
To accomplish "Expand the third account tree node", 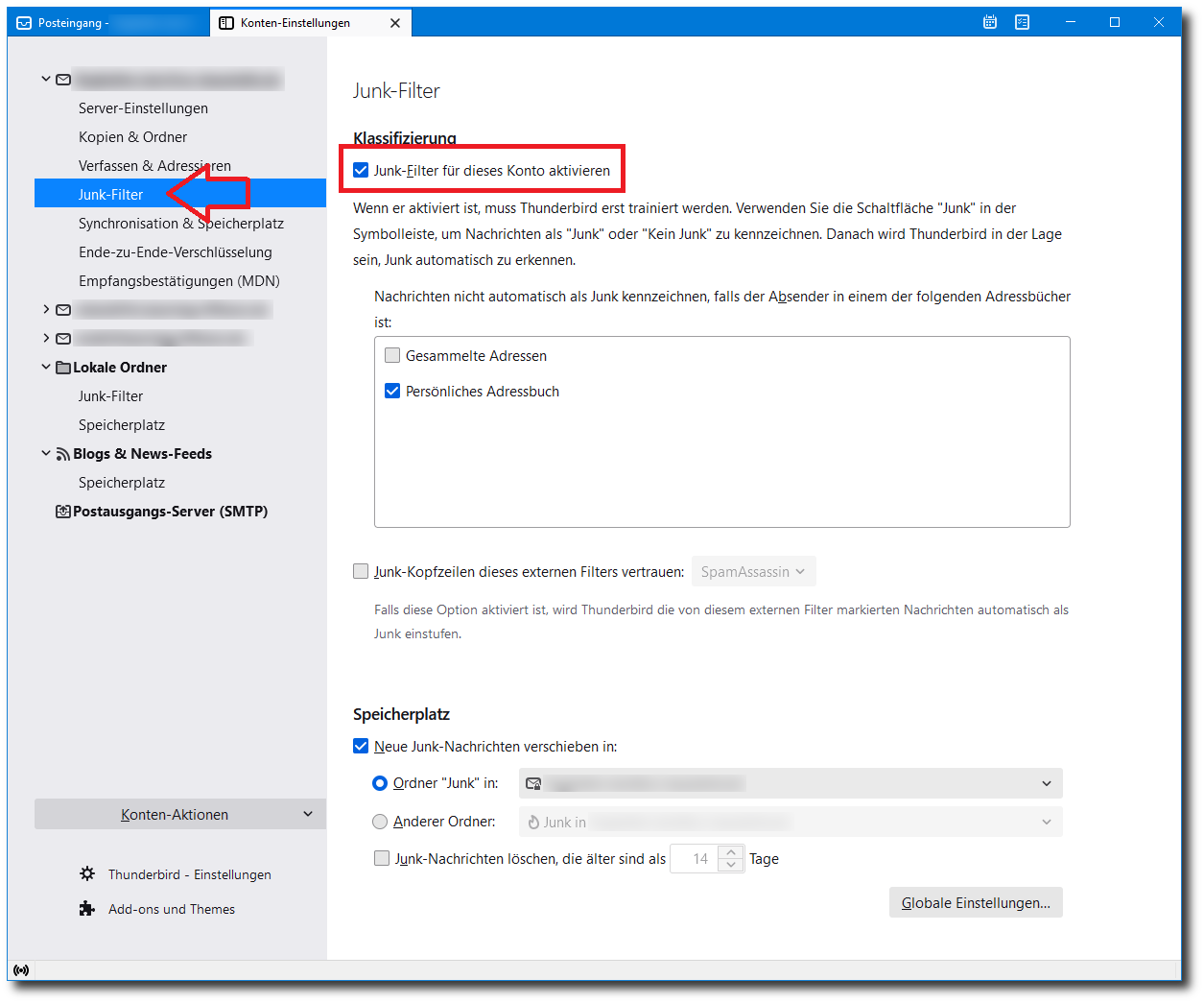I will coord(45,338).
